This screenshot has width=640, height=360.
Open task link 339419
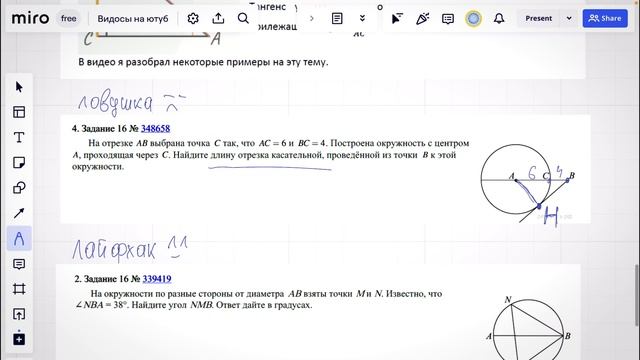point(157,279)
